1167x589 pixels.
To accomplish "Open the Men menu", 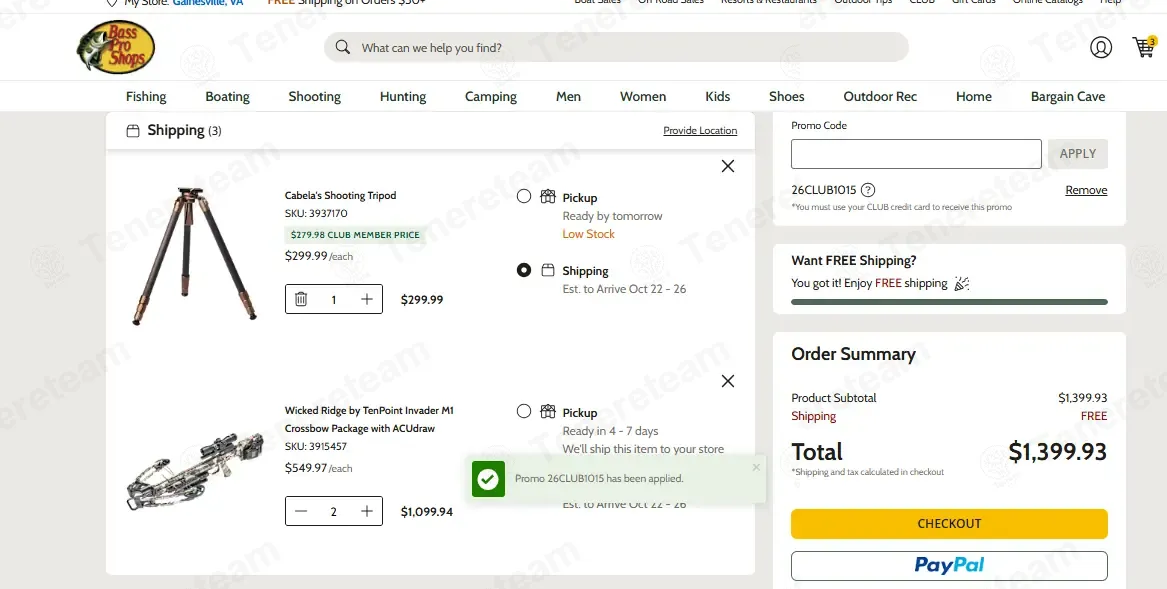I will [569, 97].
